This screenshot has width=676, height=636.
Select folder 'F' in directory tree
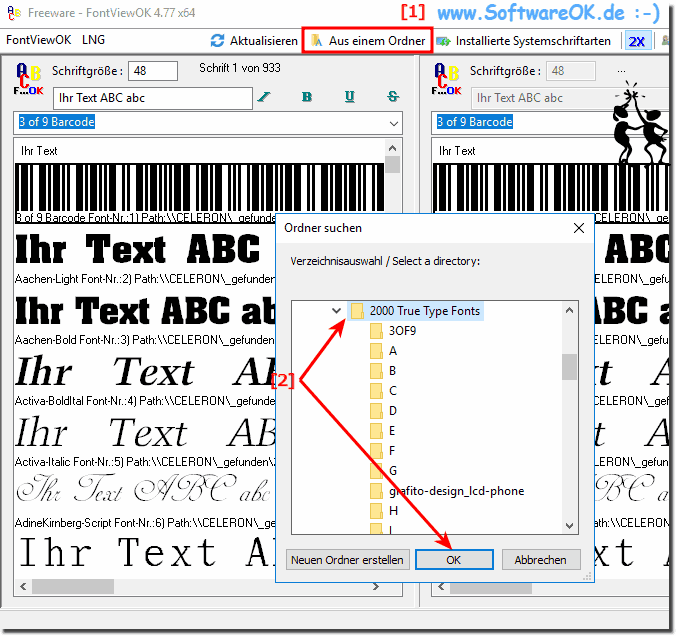[392, 451]
